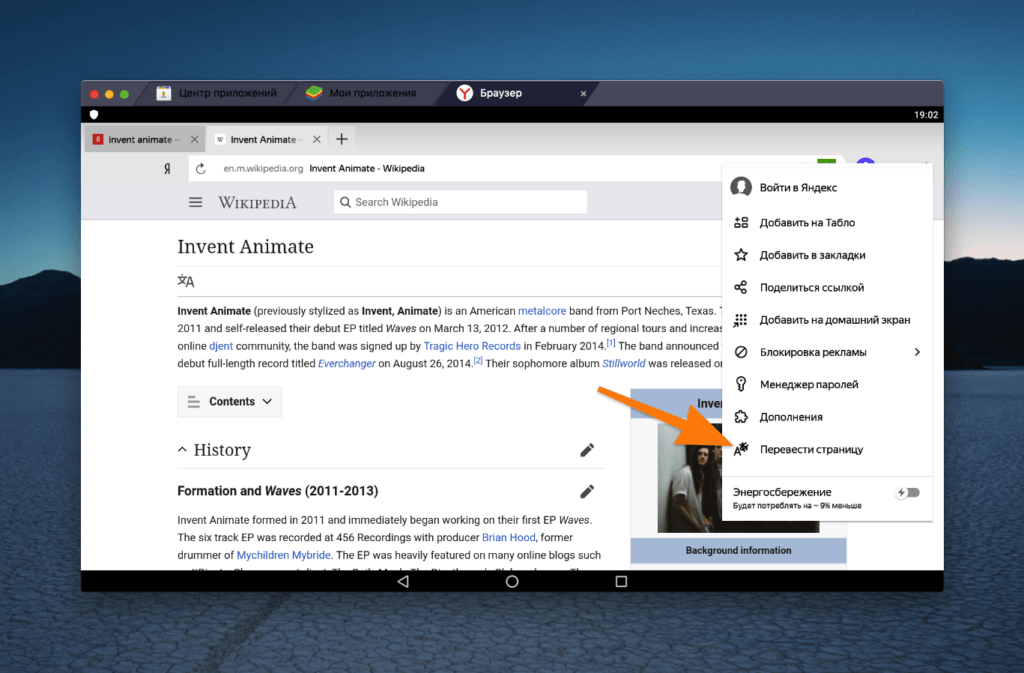Viewport: 1024px width, 673px height.
Task: Click the 19:02 clock in status bar
Action: [926, 115]
